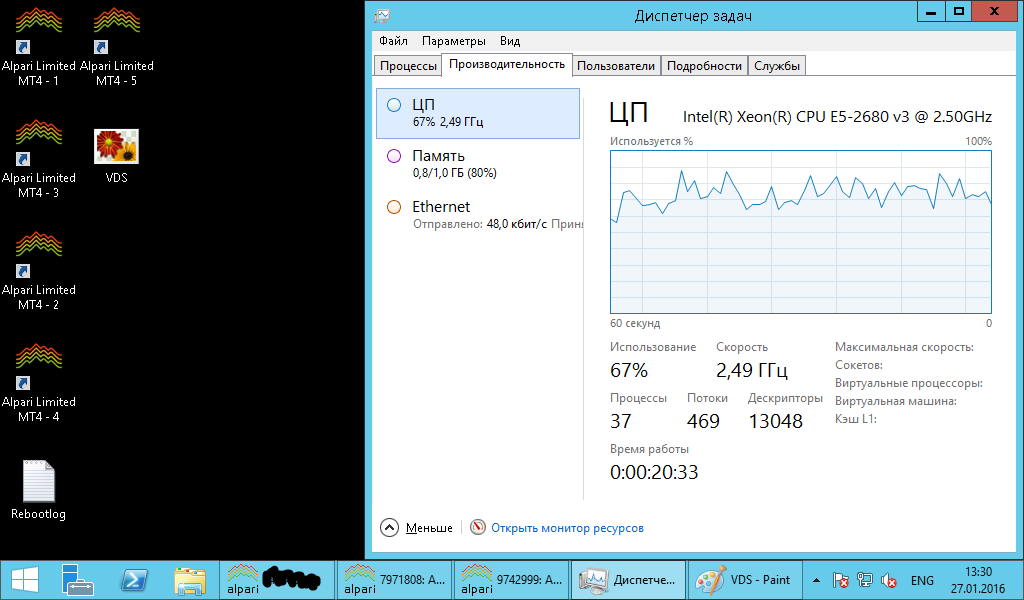Click the resource monitor icon
Image resolution: width=1024 pixels, height=600 pixels.
(x=478, y=527)
